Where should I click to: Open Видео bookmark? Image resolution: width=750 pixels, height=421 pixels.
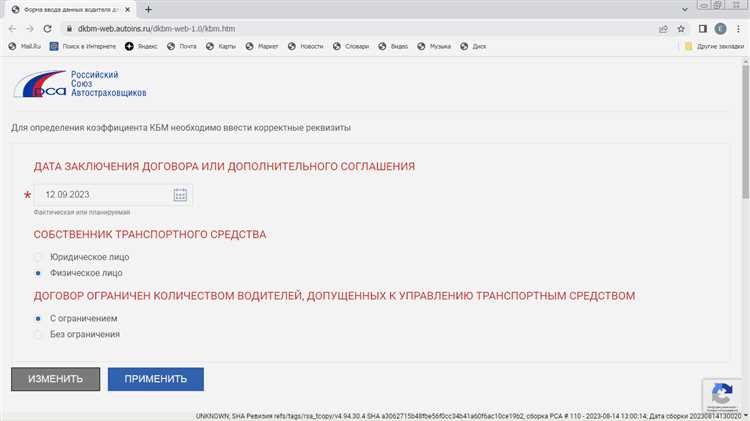pyautogui.click(x=393, y=46)
